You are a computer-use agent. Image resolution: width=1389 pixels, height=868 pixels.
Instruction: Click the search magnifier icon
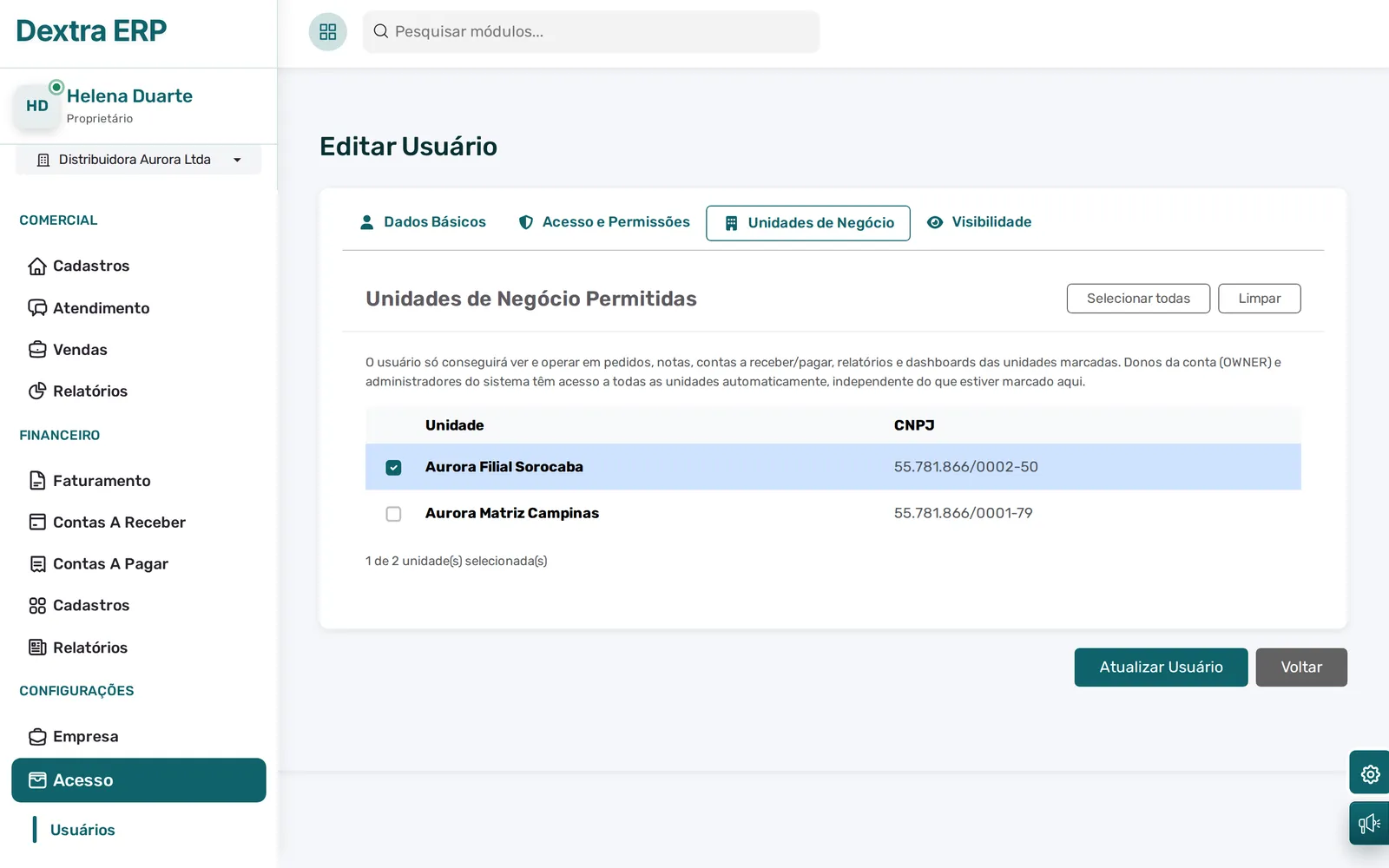pyautogui.click(x=380, y=31)
